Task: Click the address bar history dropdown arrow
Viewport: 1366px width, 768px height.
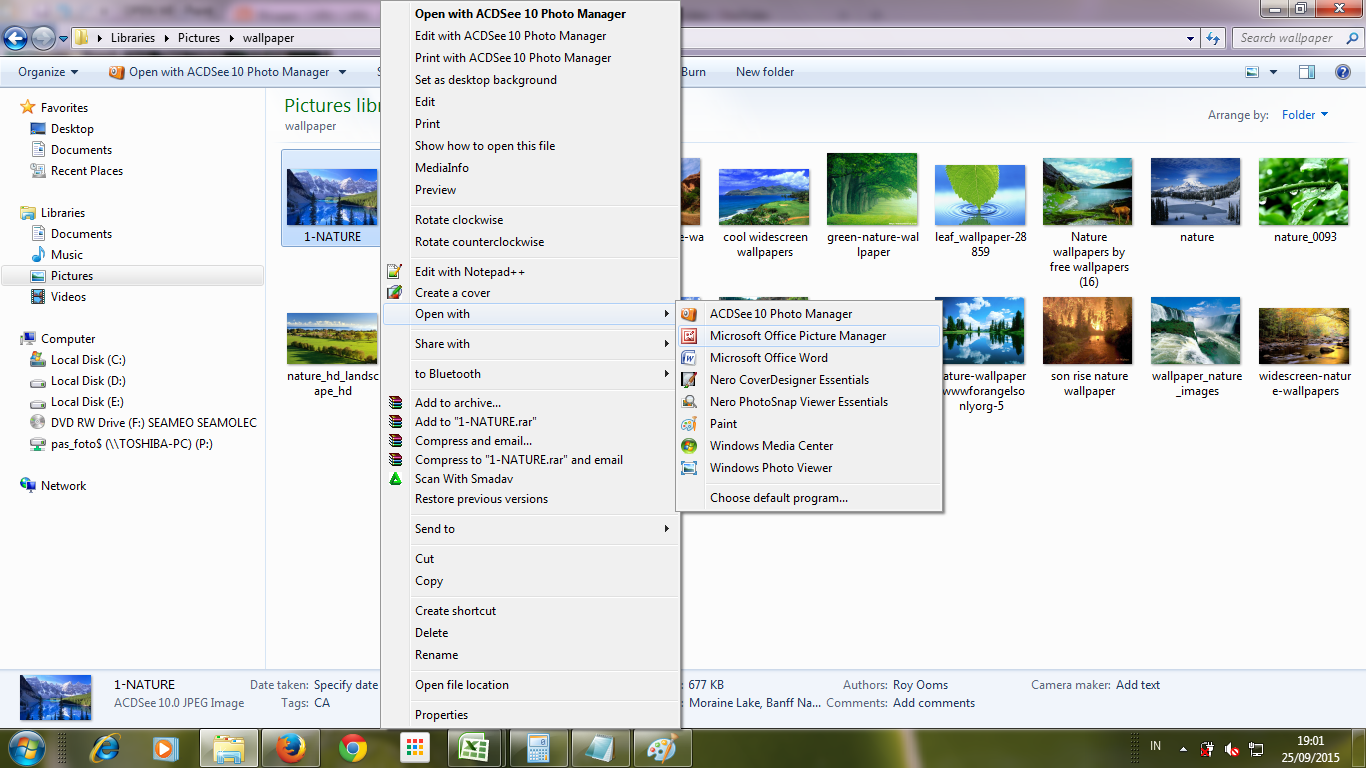Action: click(1190, 38)
